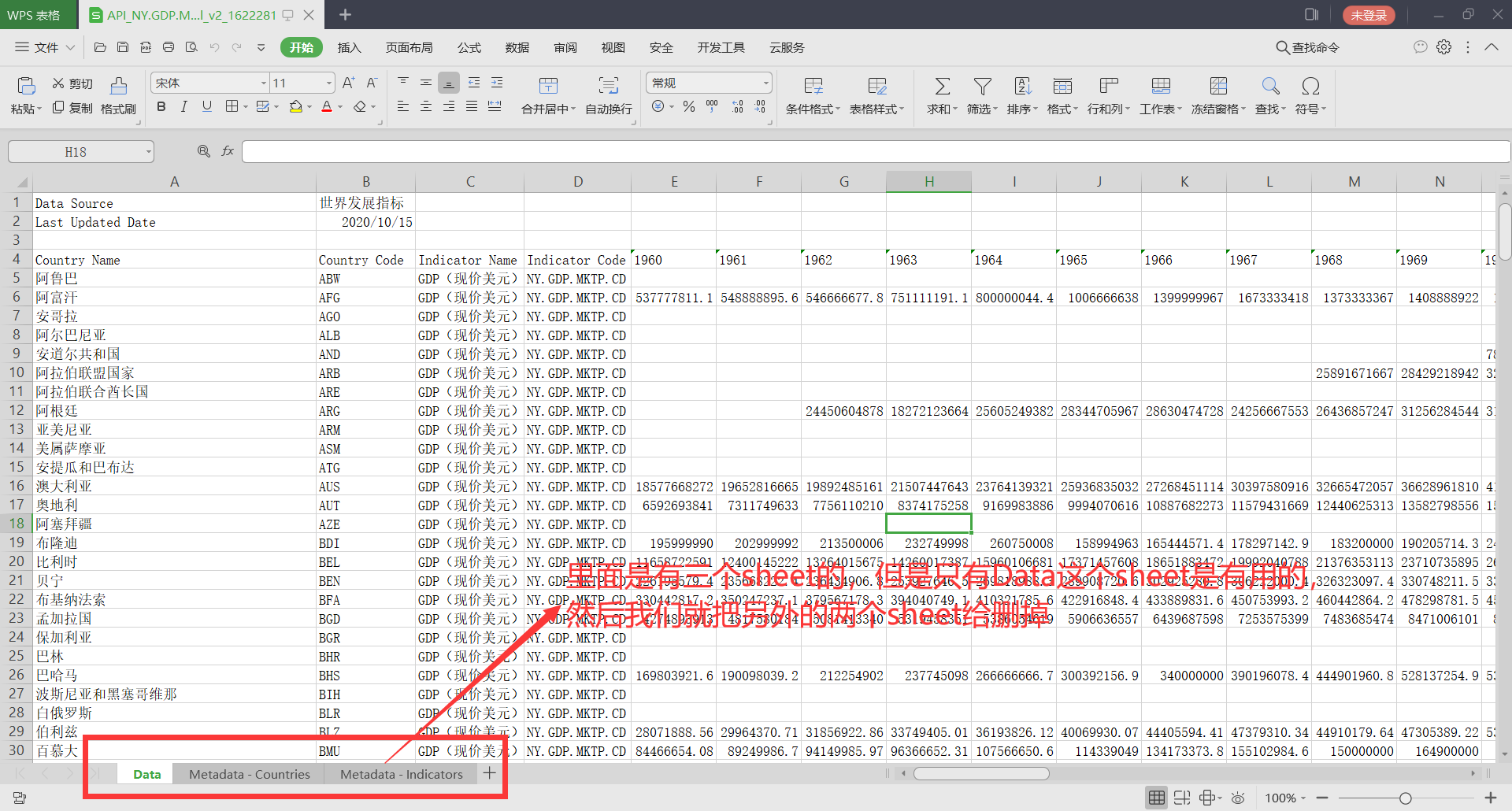Click the Wrap Text (自动换行) icon
This screenshot has height=811, width=1512.
(x=609, y=86)
